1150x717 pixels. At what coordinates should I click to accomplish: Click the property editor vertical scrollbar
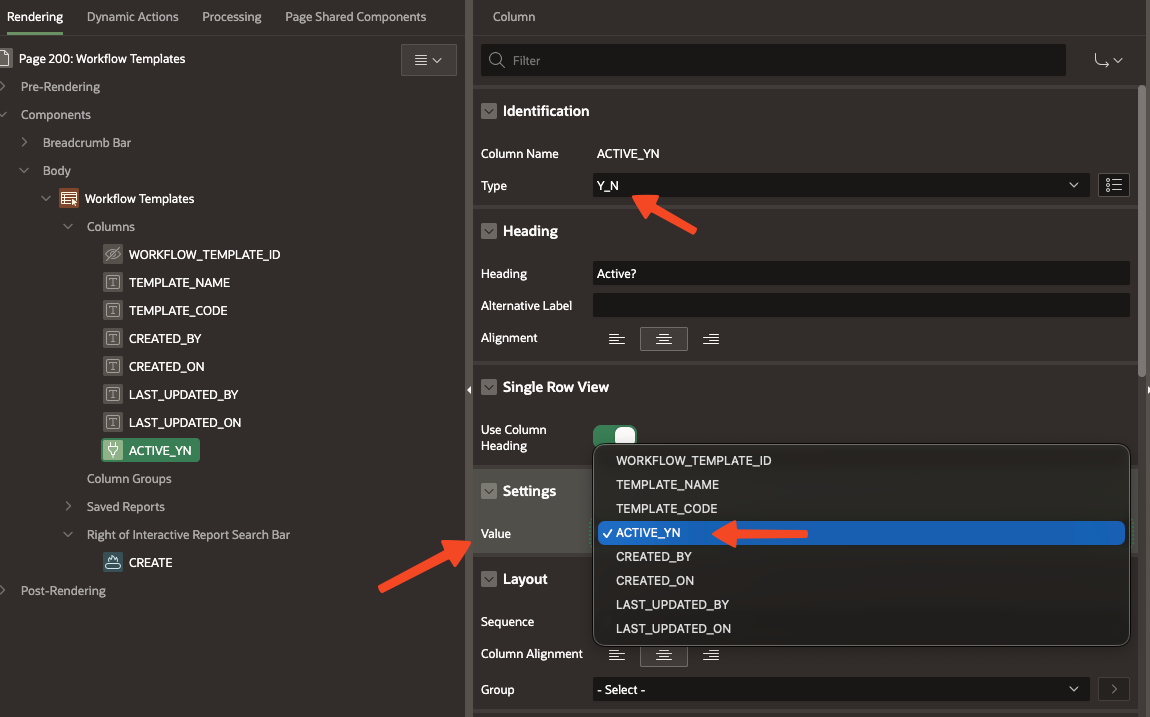(1142, 232)
